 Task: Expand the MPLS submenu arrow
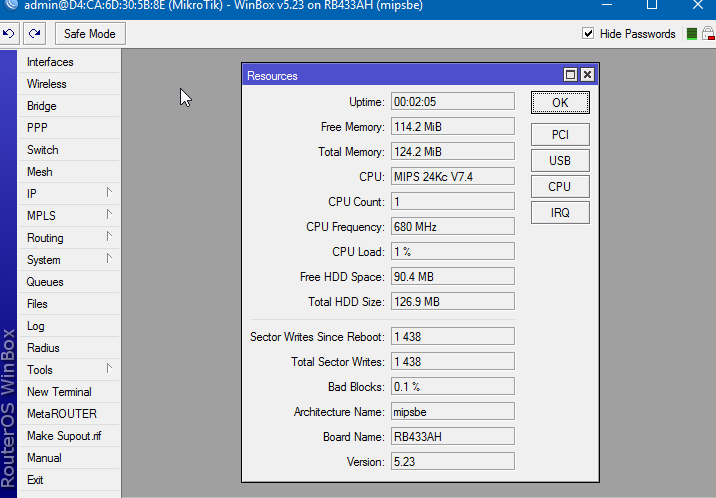(x=109, y=214)
